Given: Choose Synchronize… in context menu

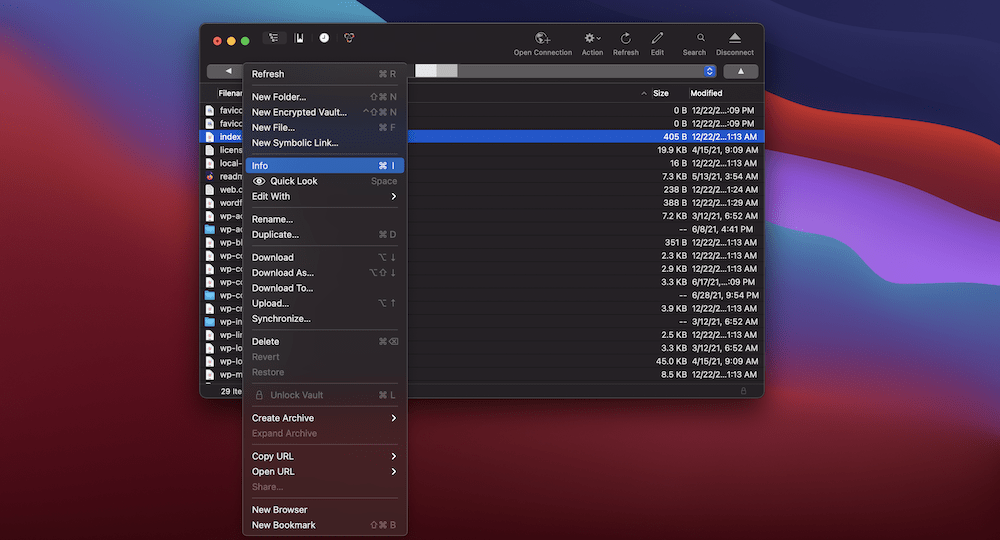Looking at the screenshot, I should (x=325, y=319).
